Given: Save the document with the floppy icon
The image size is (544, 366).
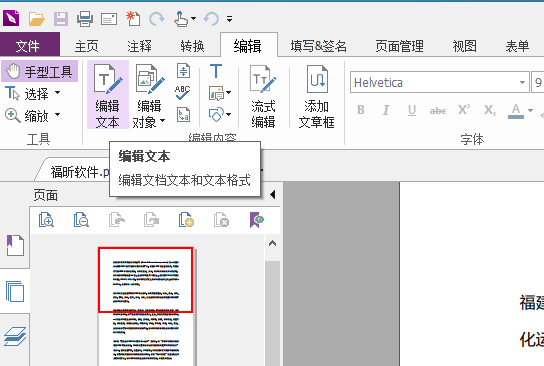Looking at the screenshot, I should pyautogui.click(x=61, y=18).
